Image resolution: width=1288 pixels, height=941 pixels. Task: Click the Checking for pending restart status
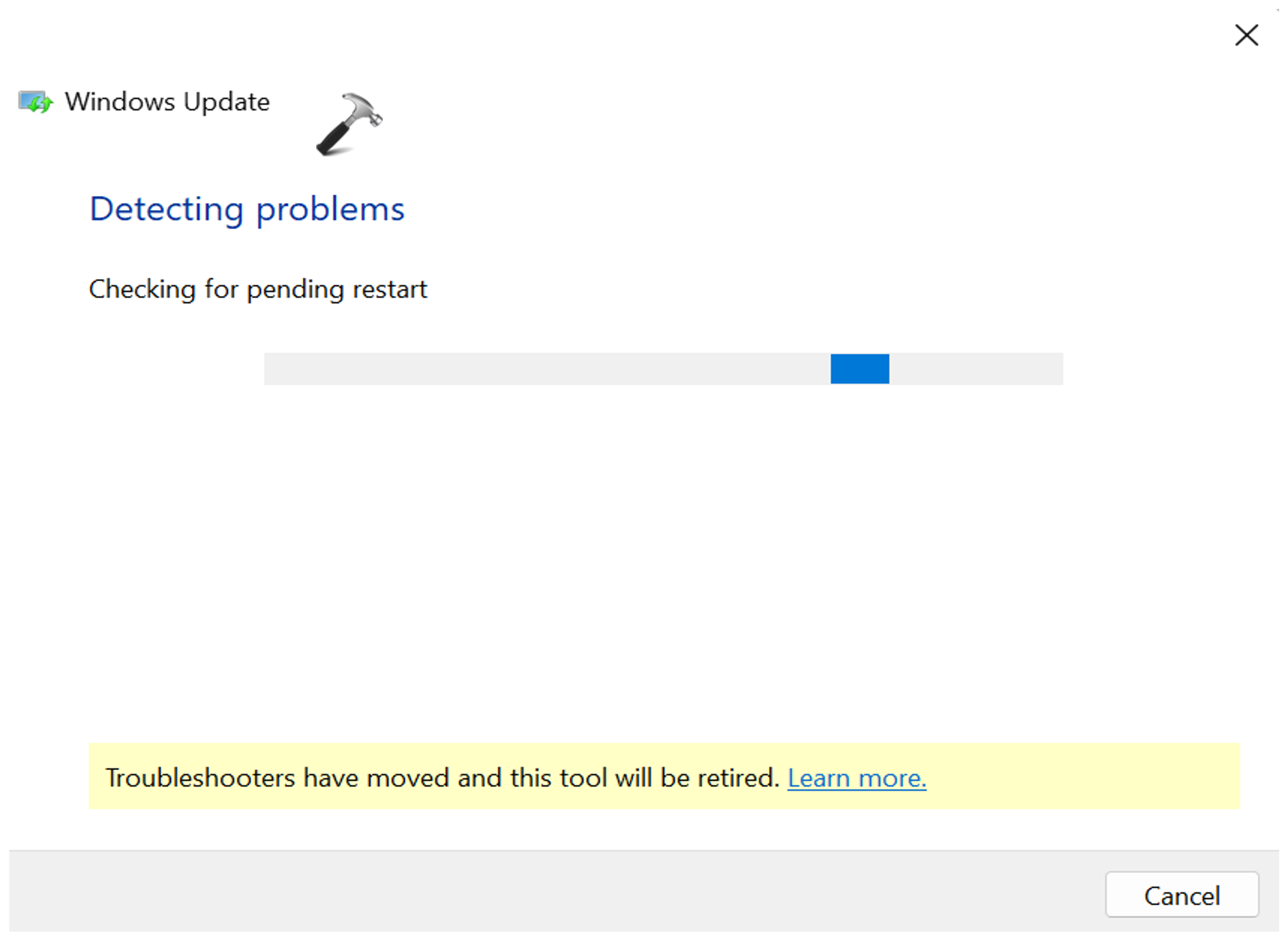coord(257,290)
